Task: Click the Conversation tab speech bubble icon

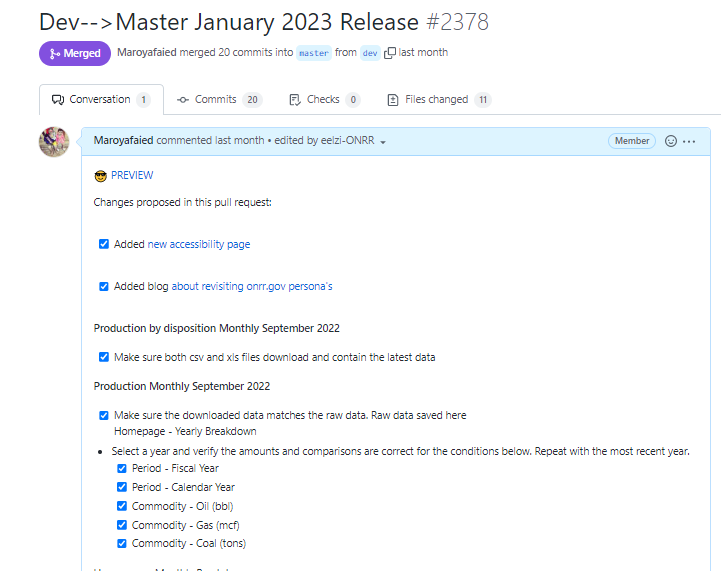Action: pos(58,100)
